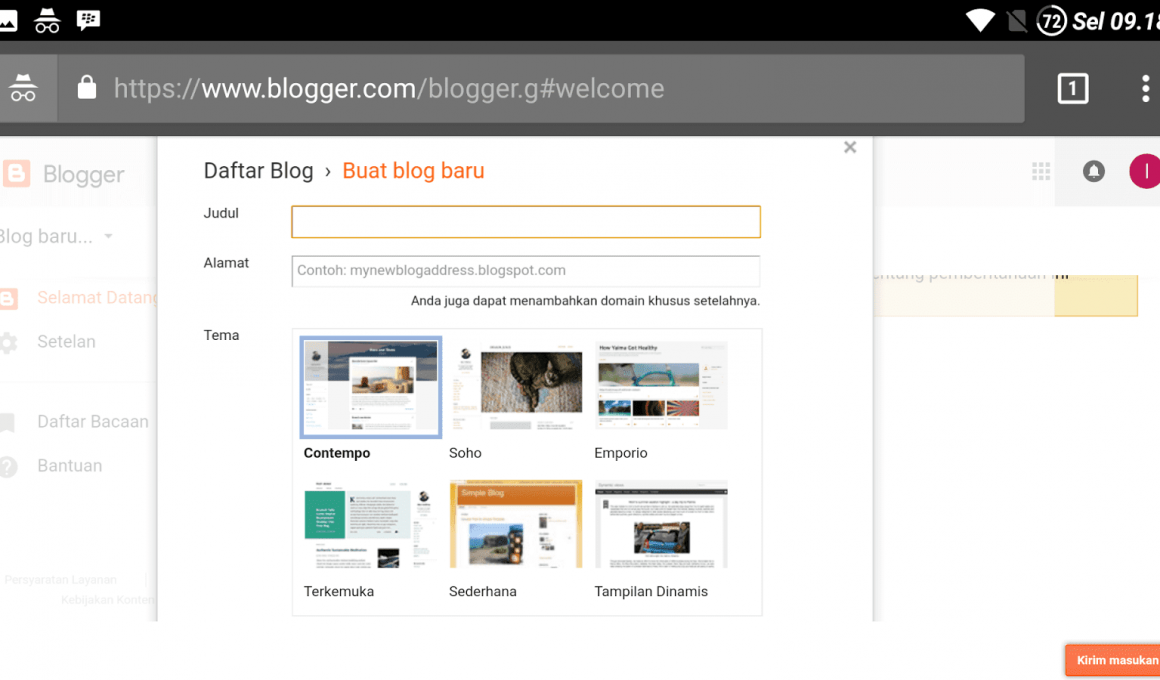Screen dimensions: 1160x680
Task: Open the Google apps grid icon
Action: coord(1041,172)
